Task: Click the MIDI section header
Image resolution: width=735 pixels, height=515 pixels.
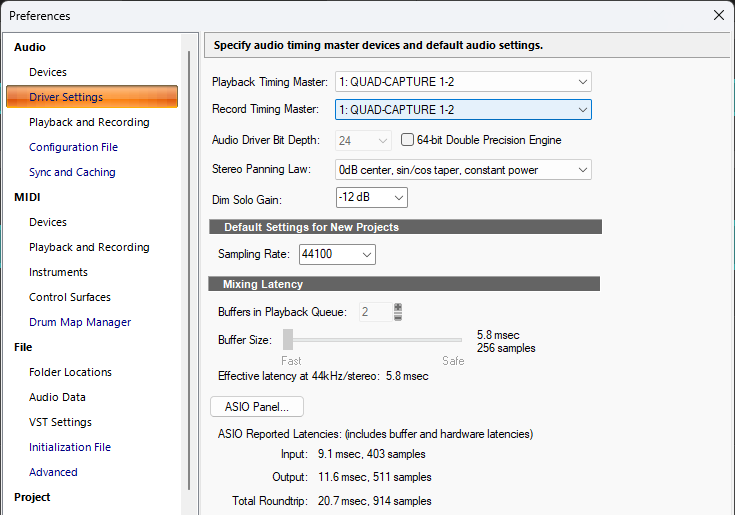Action: 27,197
